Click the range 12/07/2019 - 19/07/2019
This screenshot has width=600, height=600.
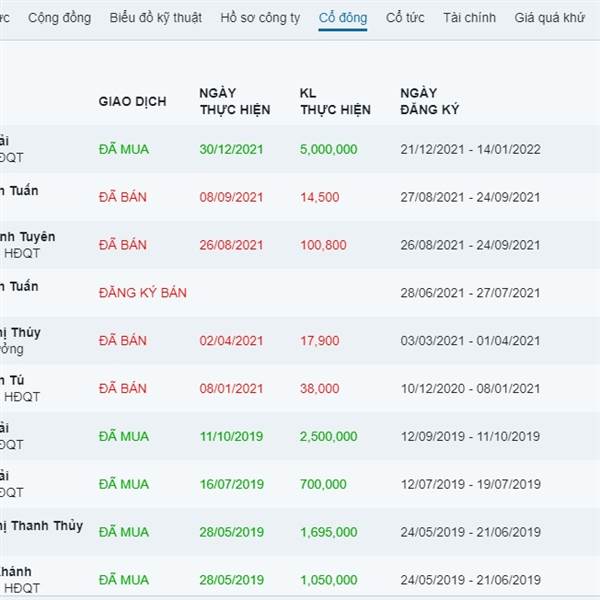[x=470, y=484]
